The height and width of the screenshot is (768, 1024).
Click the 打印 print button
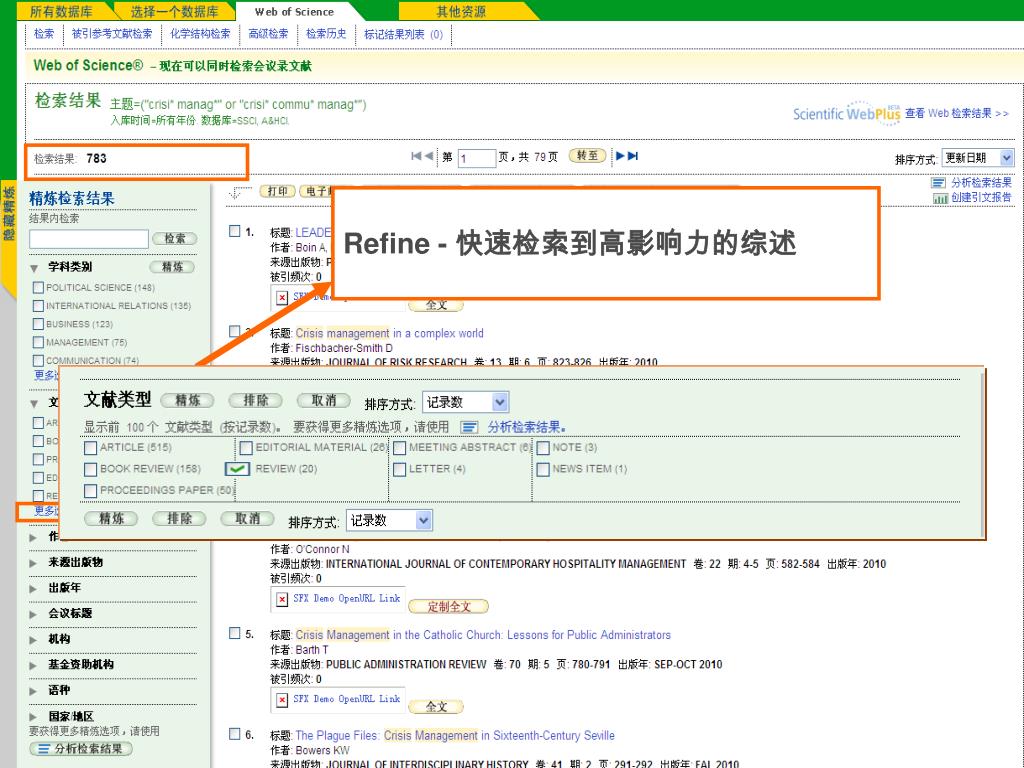pyautogui.click(x=278, y=191)
